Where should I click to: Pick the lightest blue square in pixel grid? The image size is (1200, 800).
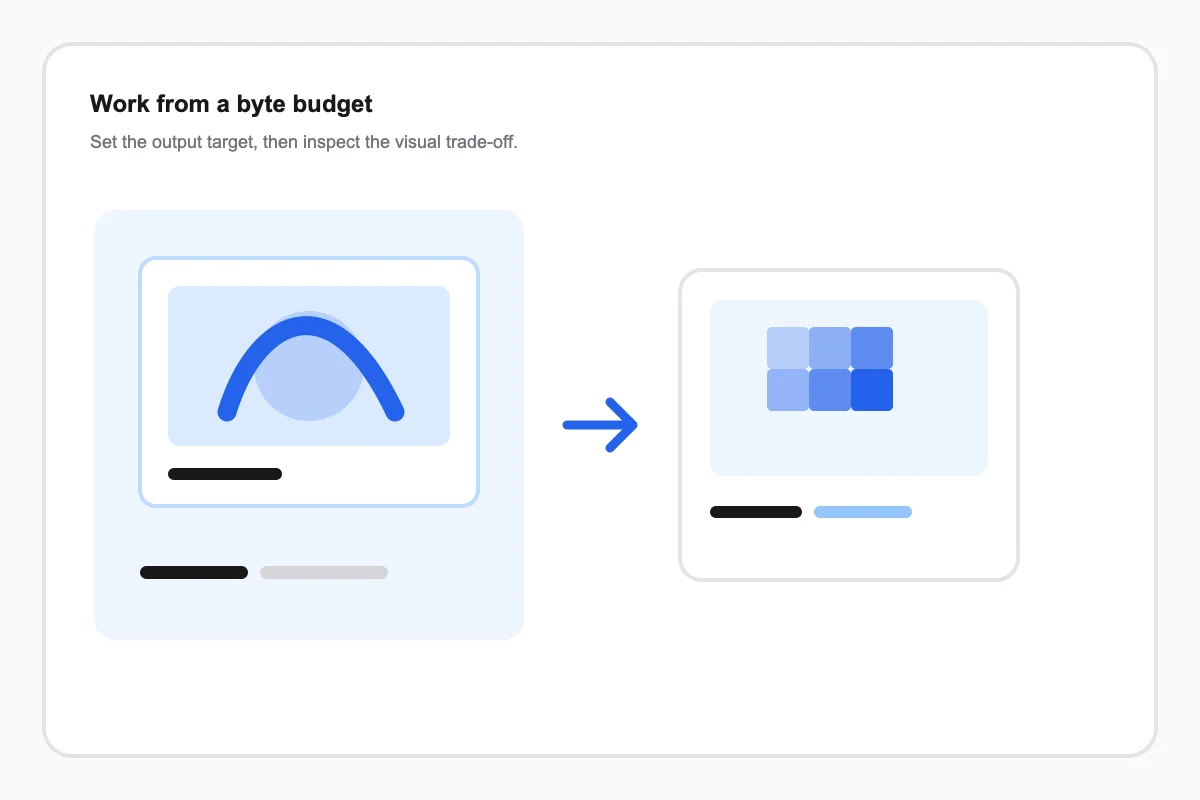click(x=788, y=348)
